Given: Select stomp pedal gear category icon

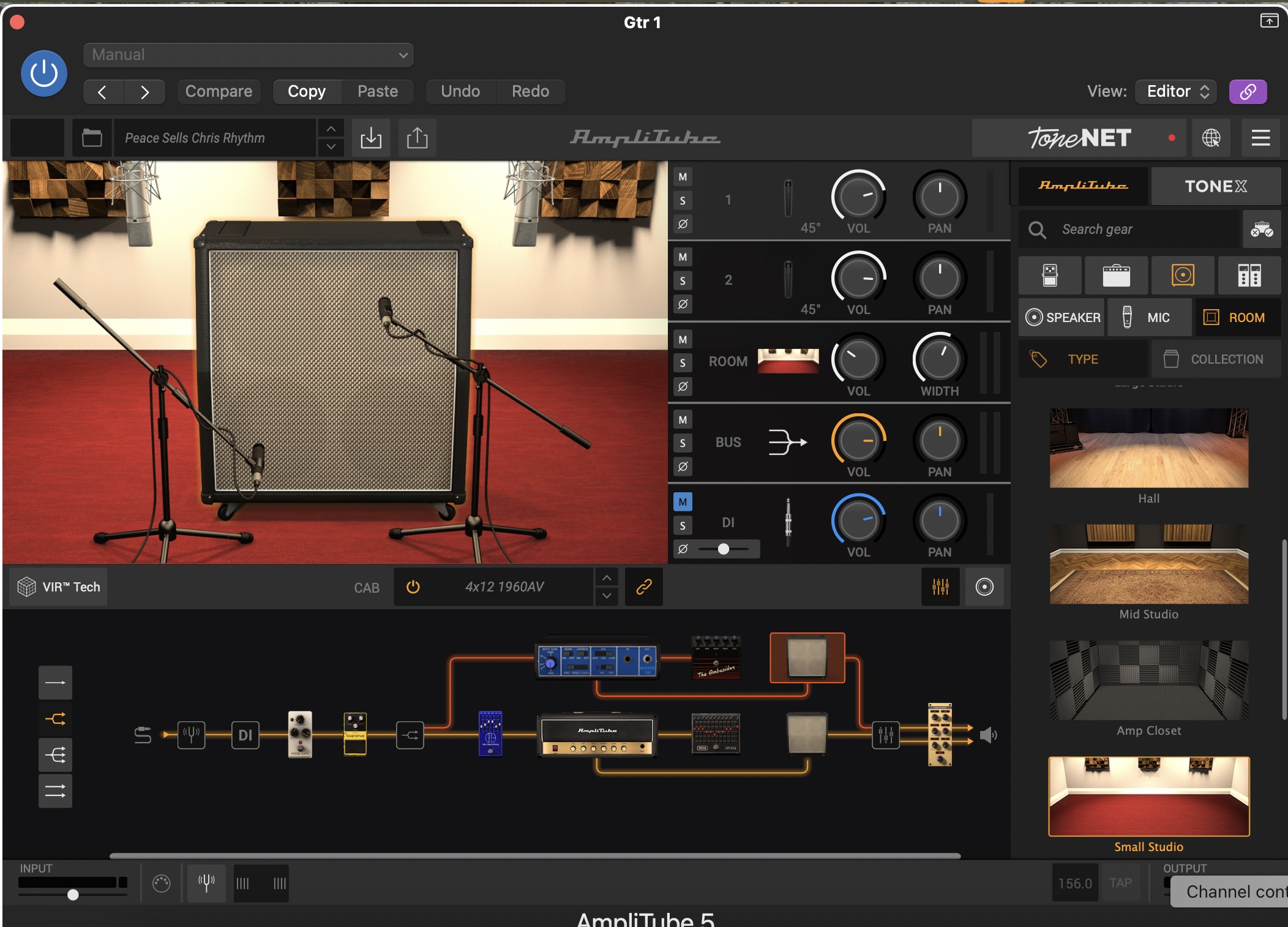Looking at the screenshot, I should click(1050, 276).
